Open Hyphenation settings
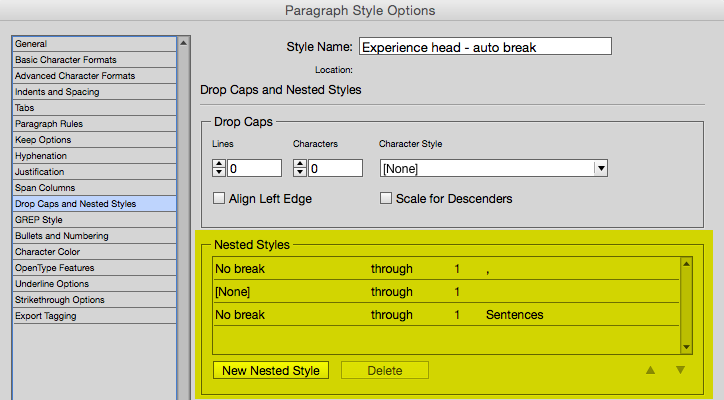724x400 pixels. point(95,156)
